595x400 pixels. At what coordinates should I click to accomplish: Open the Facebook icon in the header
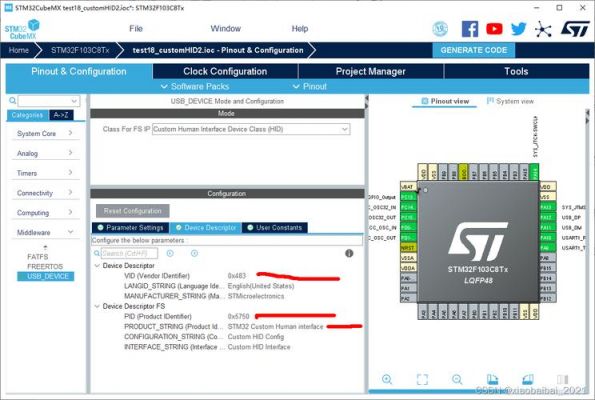pos(470,29)
